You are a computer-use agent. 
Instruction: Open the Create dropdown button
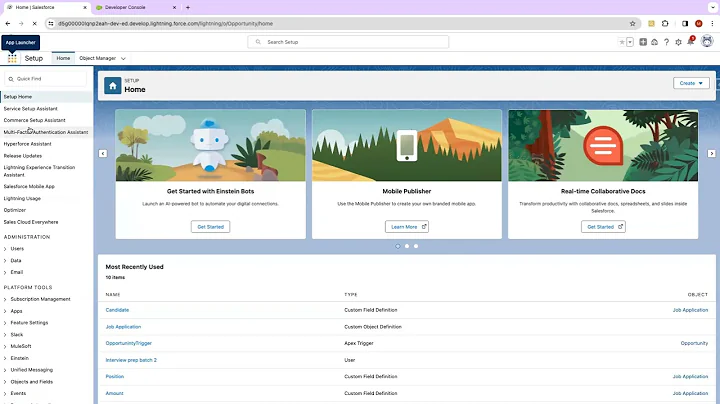(691, 83)
